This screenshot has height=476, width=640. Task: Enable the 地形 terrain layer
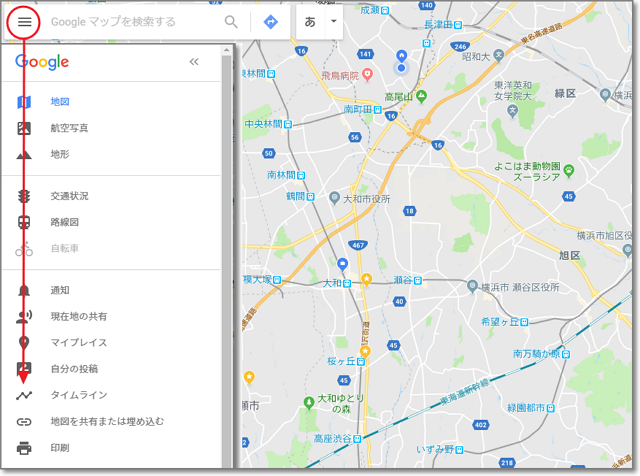click(x=60, y=154)
